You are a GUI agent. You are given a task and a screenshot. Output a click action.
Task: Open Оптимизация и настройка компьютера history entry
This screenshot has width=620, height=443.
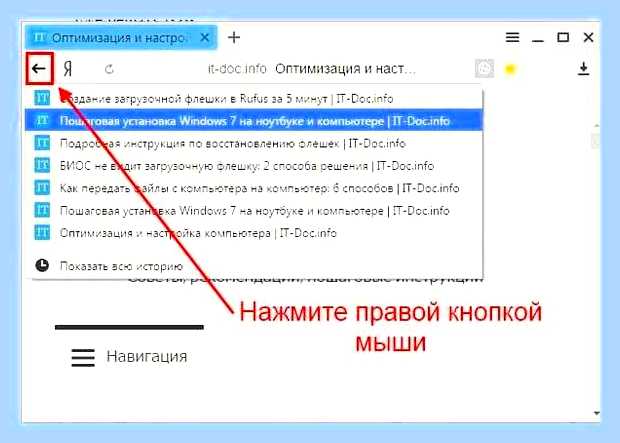tap(253, 233)
